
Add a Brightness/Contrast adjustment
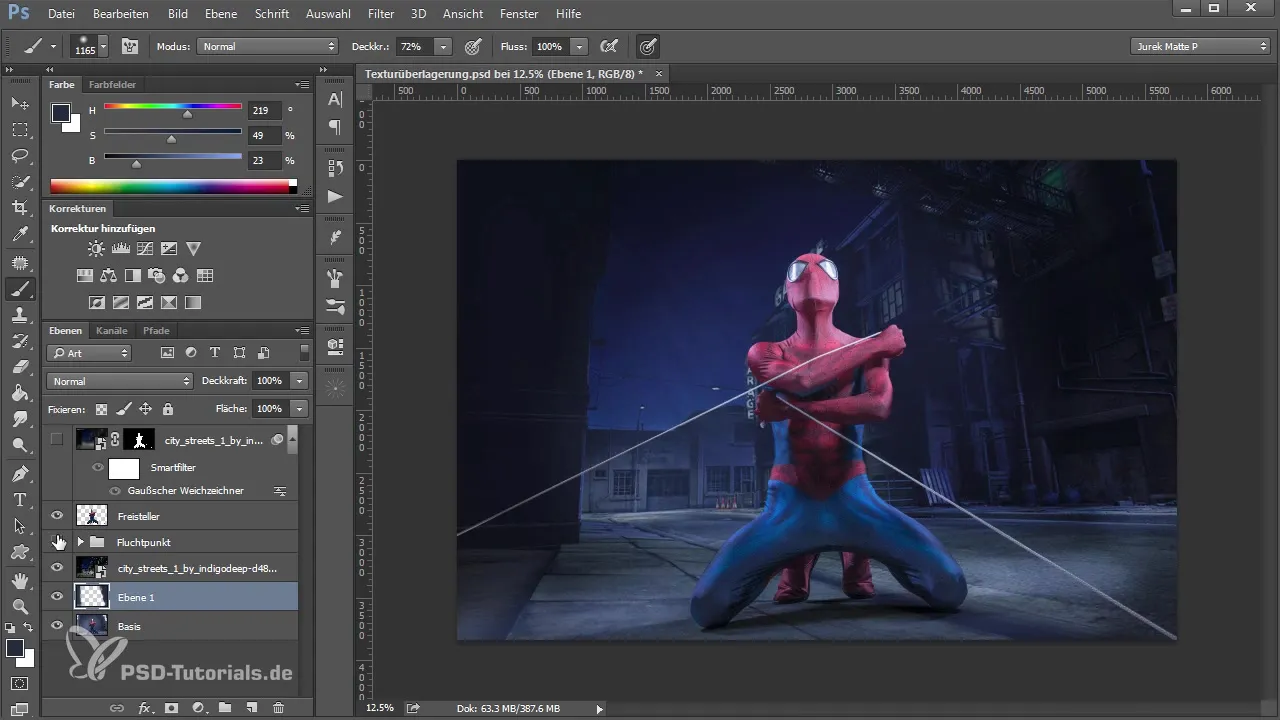pos(96,249)
